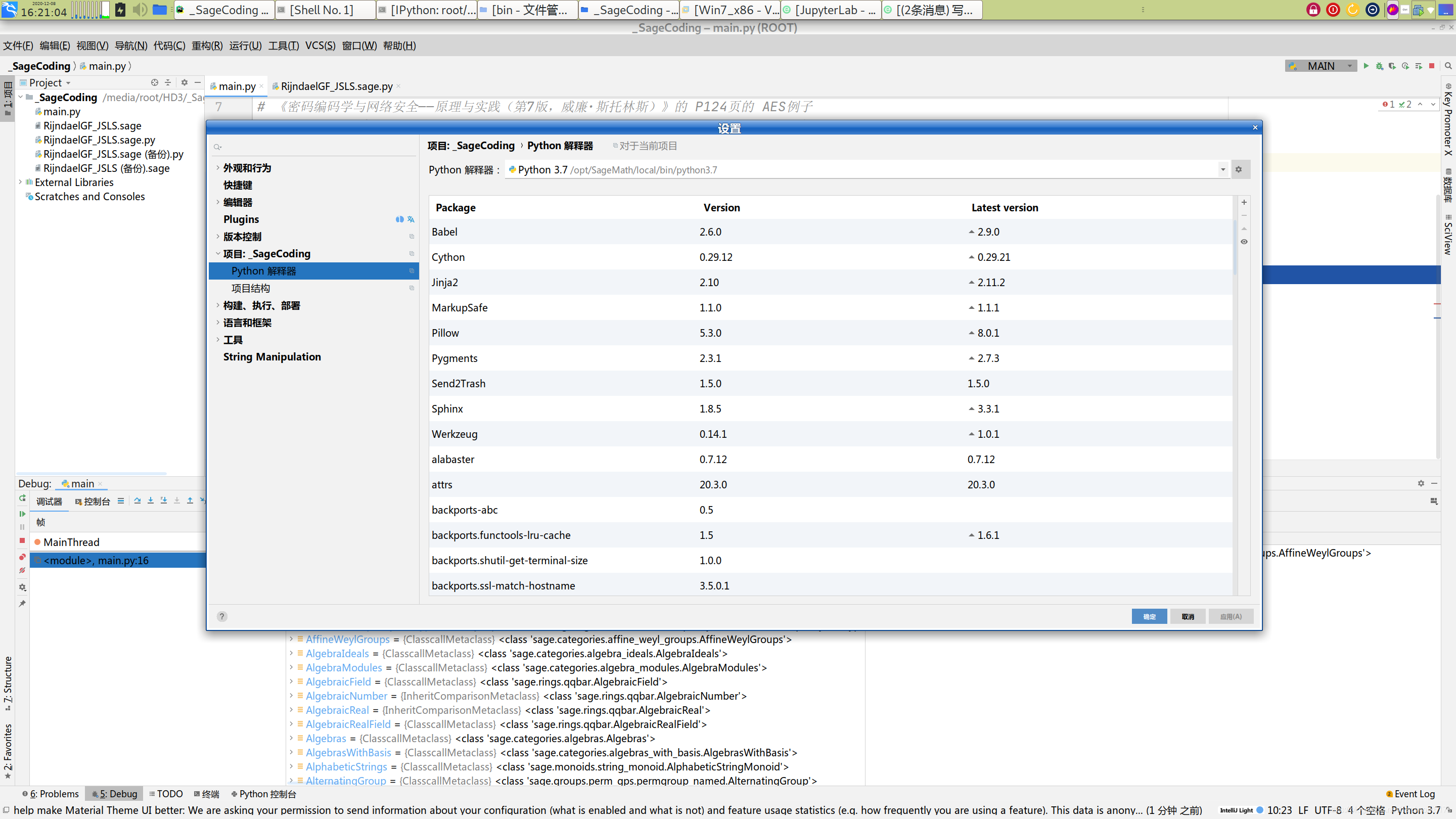Viewport: 1456px width, 819px height.
Task: Click the 取消 button in settings
Action: [1188, 617]
